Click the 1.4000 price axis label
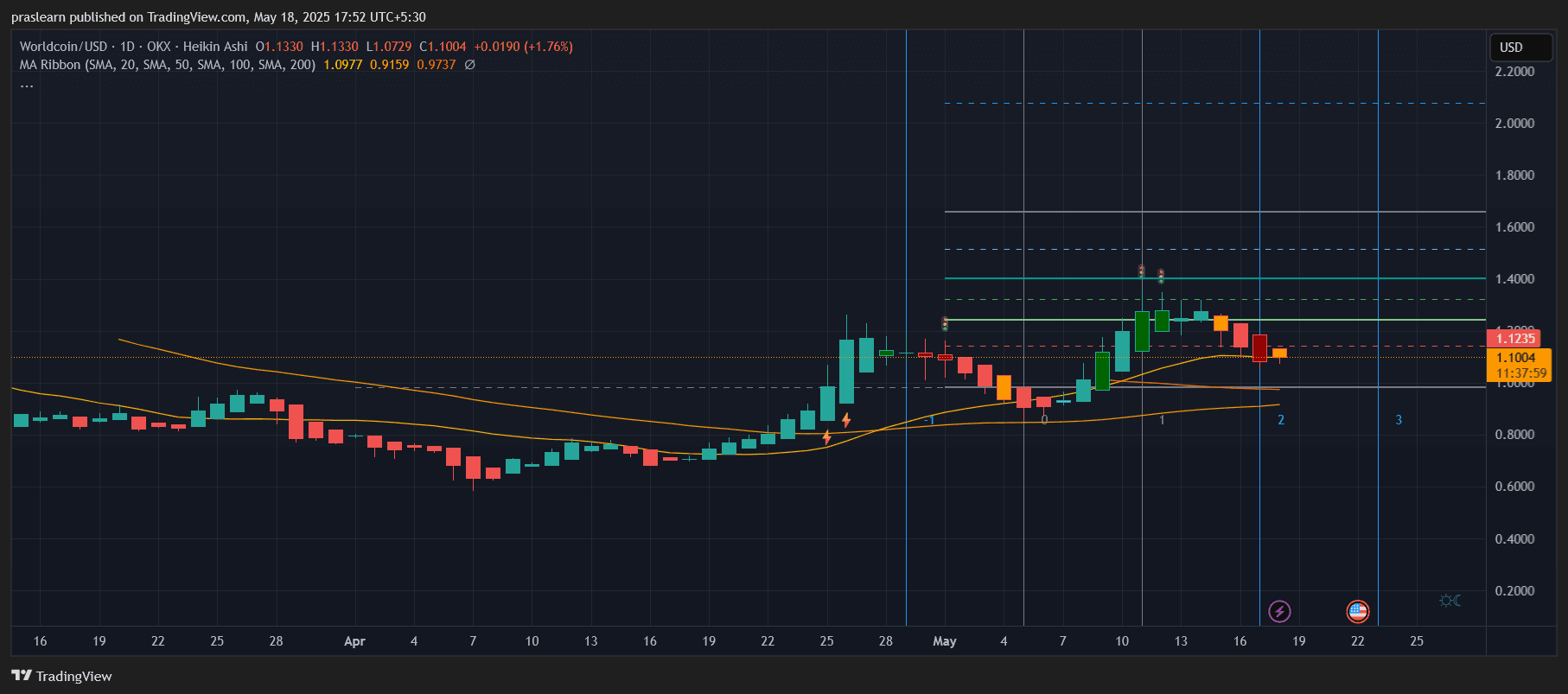This screenshot has width=1568, height=694. 1515,278
